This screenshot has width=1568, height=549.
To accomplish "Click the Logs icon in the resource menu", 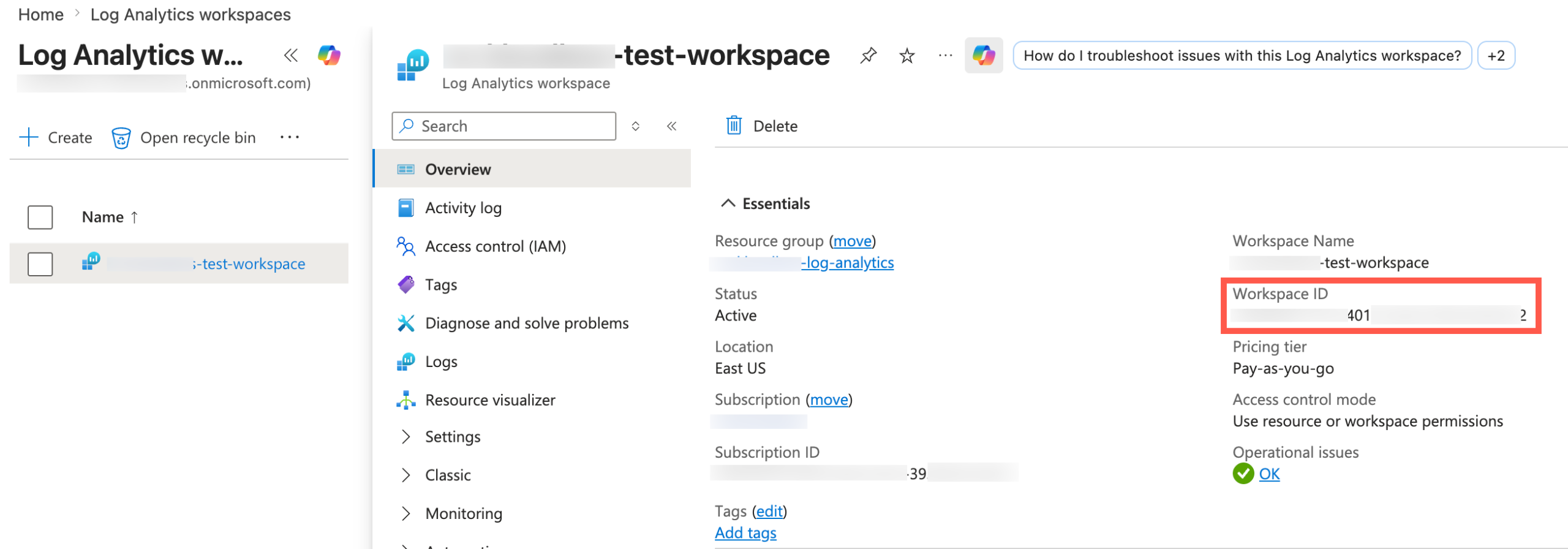I will click(x=405, y=362).
